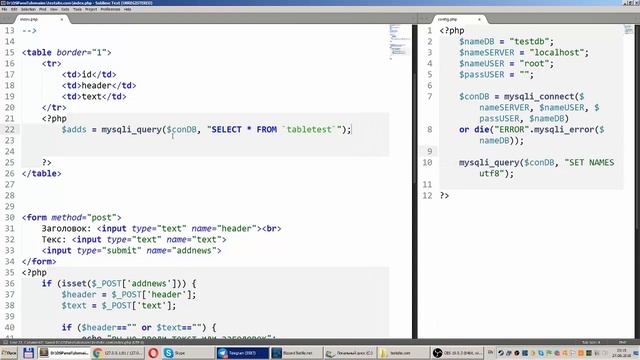Click the <table border="1"> tag
The width and height of the screenshot is (640, 360).
[67, 52]
